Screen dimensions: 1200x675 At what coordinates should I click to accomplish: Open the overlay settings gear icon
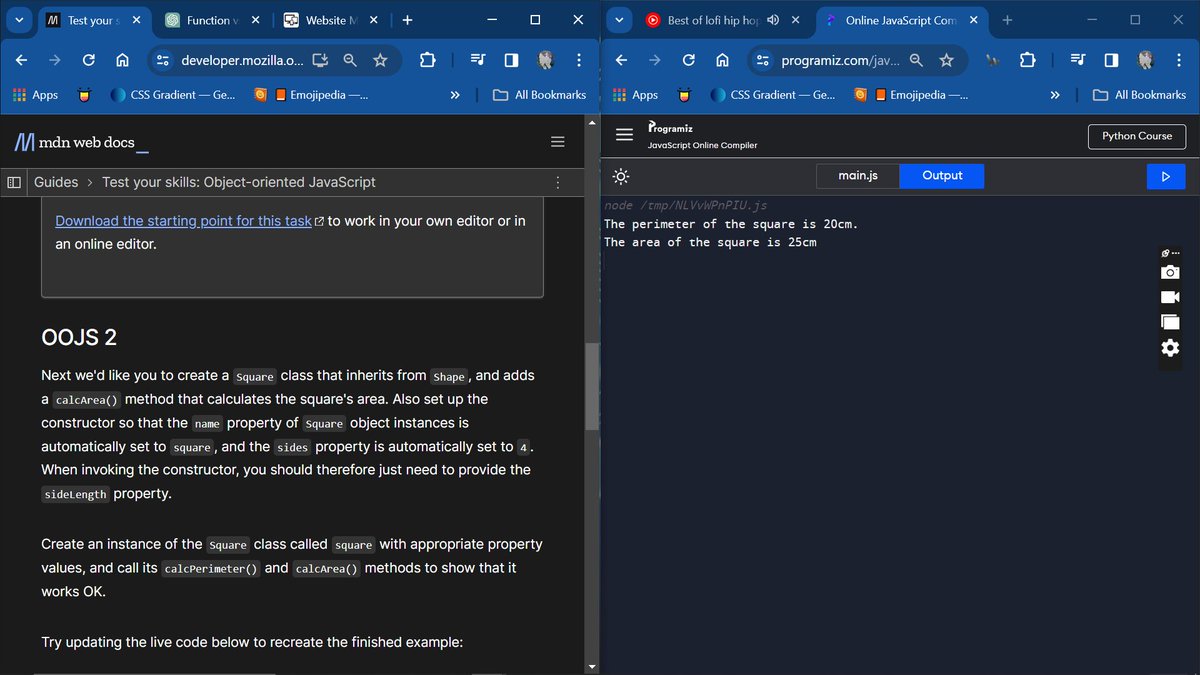point(1170,348)
